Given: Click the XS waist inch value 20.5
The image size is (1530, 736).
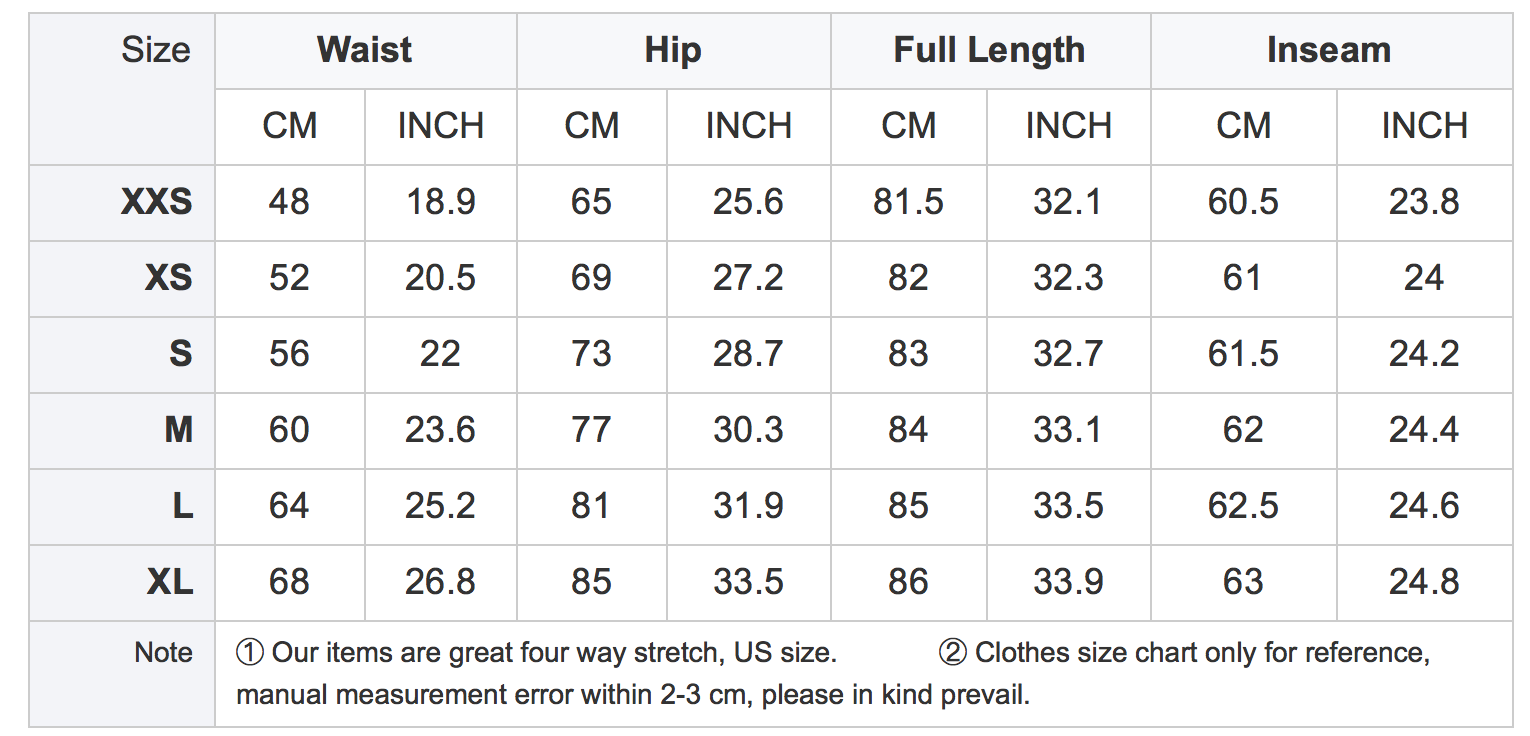Looking at the screenshot, I should point(440,278).
